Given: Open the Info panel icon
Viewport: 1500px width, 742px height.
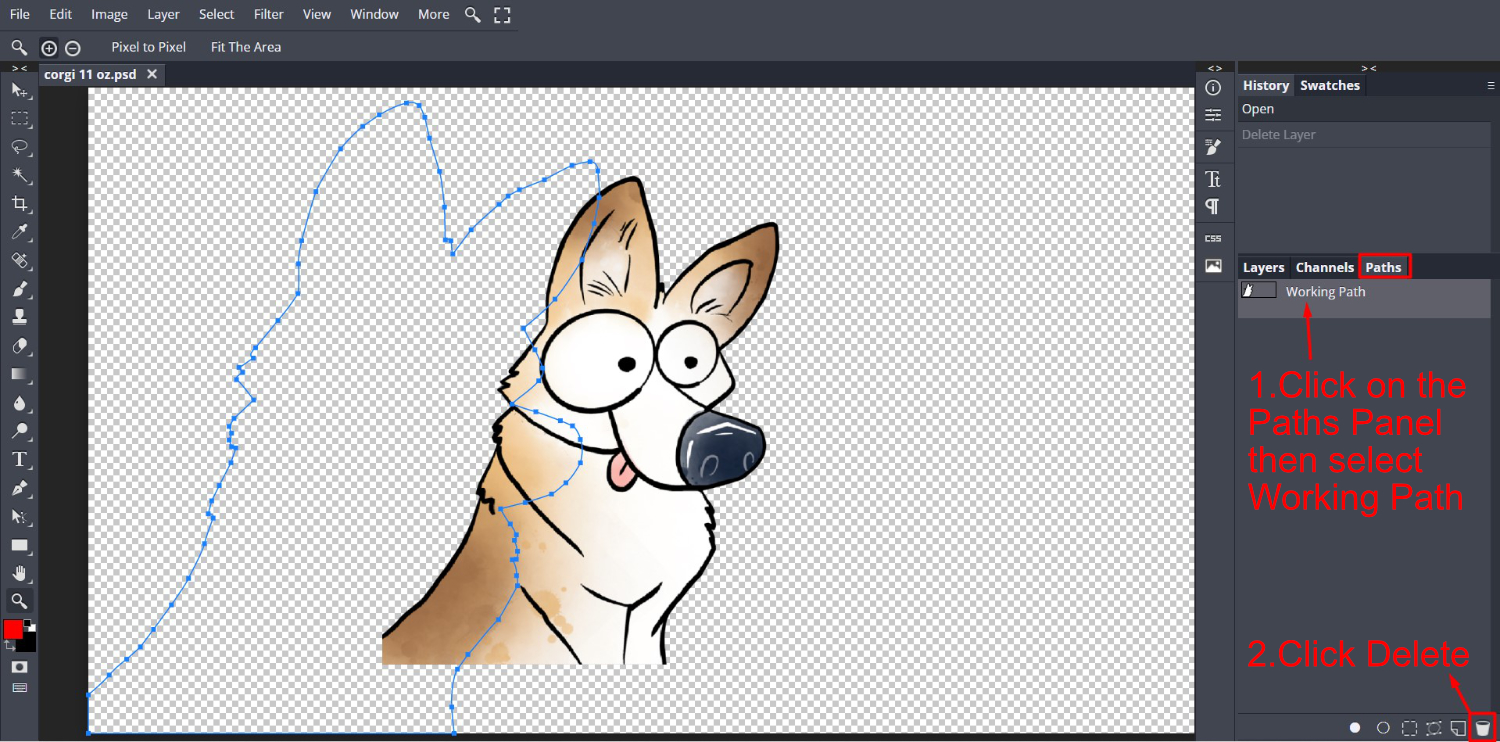Looking at the screenshot, I should 1213,88.
